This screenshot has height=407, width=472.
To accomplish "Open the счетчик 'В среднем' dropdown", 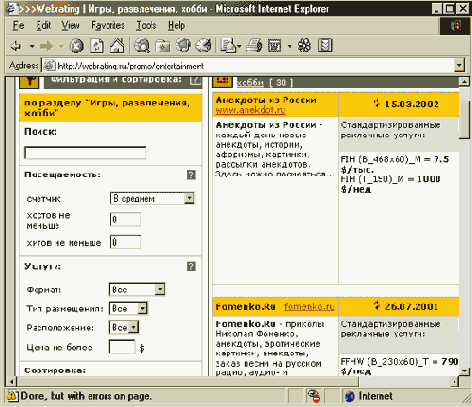I will (152, 198).
